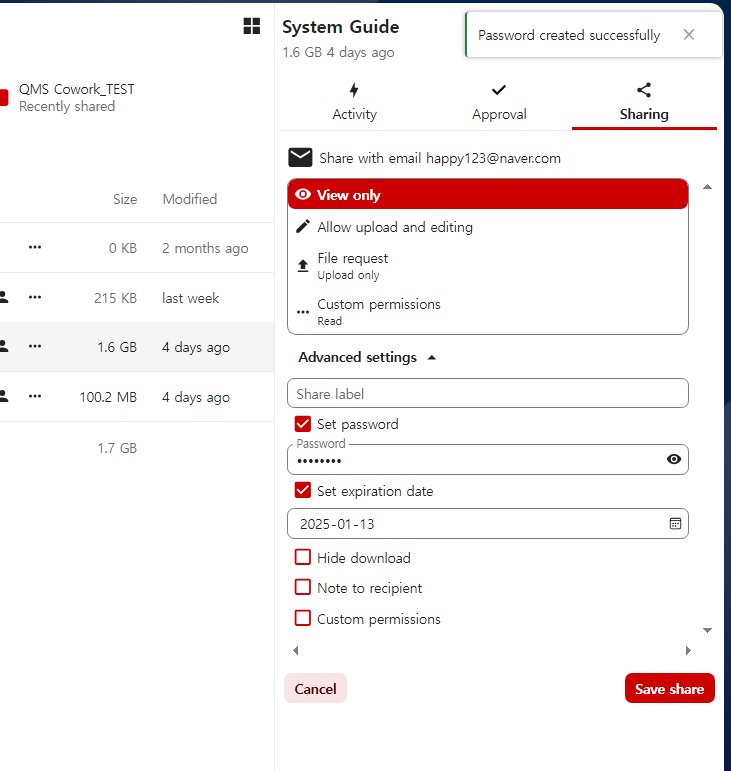Switch to grid view icon
The image size is (731, 771).
click(x=252, y=26)
